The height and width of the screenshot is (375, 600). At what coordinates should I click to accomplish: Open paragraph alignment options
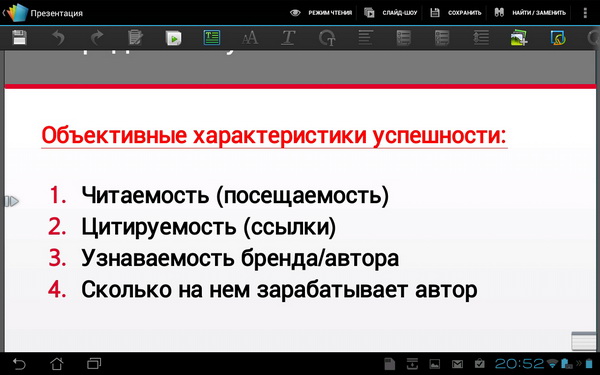tap(365, 38)
